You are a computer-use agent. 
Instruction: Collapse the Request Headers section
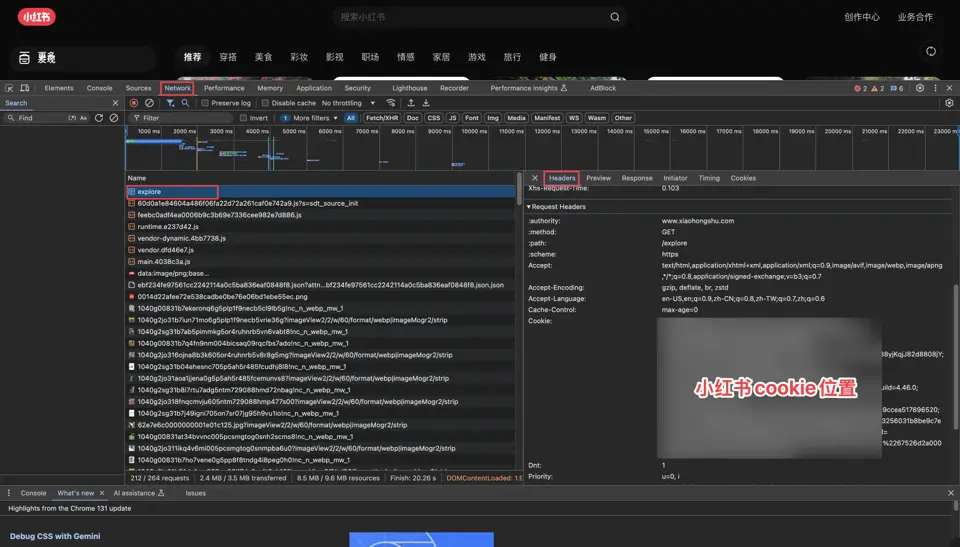click(556, 206)
